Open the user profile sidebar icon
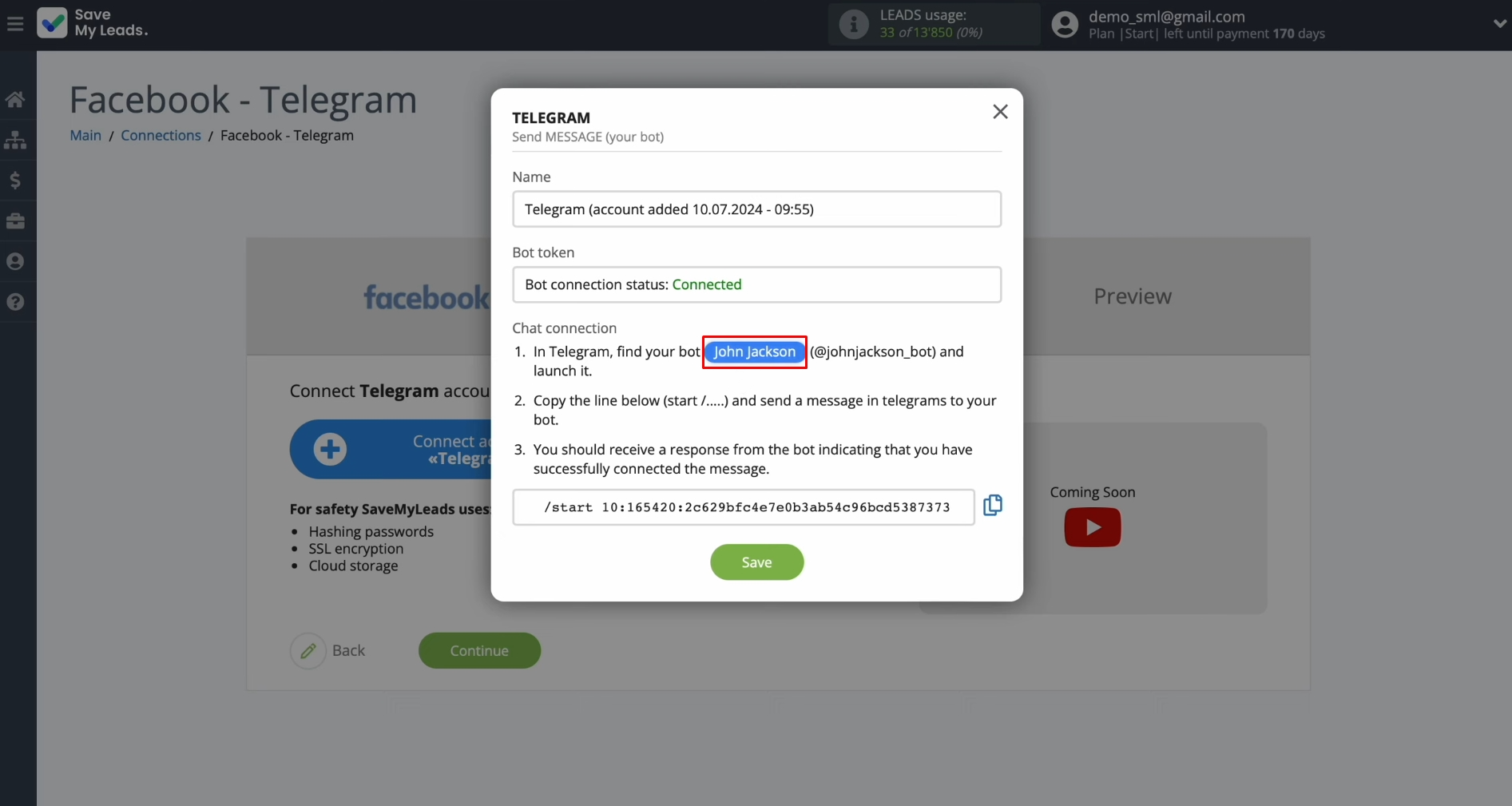This screenshot has width=1512, height=806. point(15,261)
